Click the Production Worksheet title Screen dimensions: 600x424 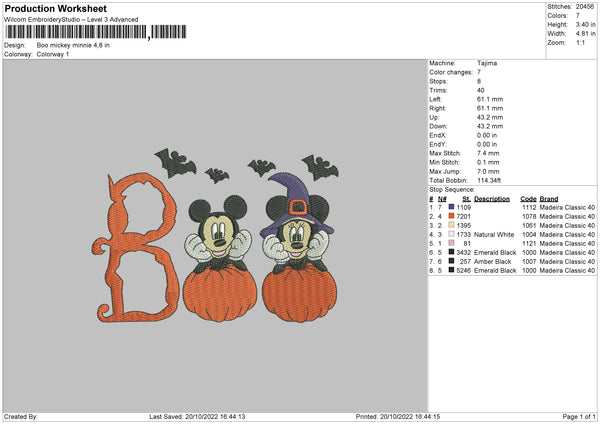pyautogui.click(x=55, y=8)
